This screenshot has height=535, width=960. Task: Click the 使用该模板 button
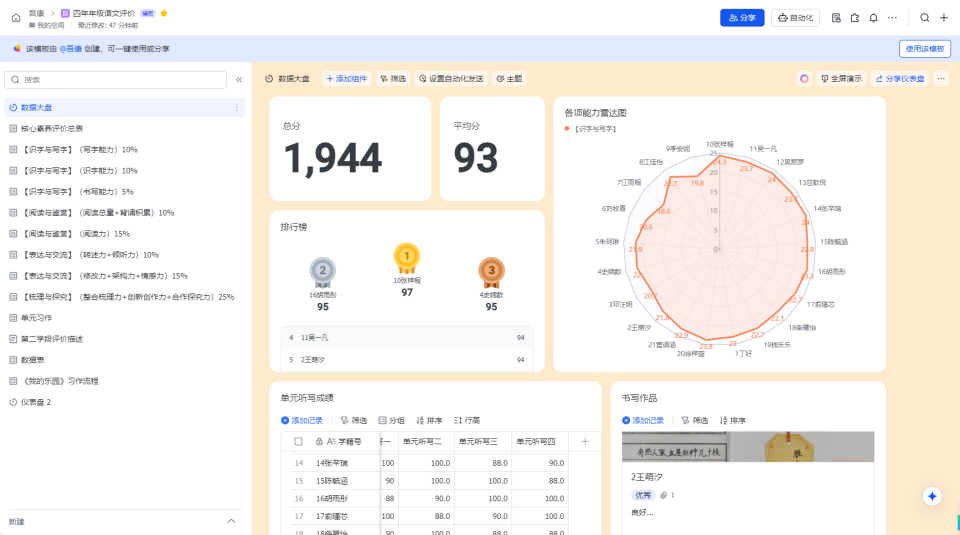(924, 48)
